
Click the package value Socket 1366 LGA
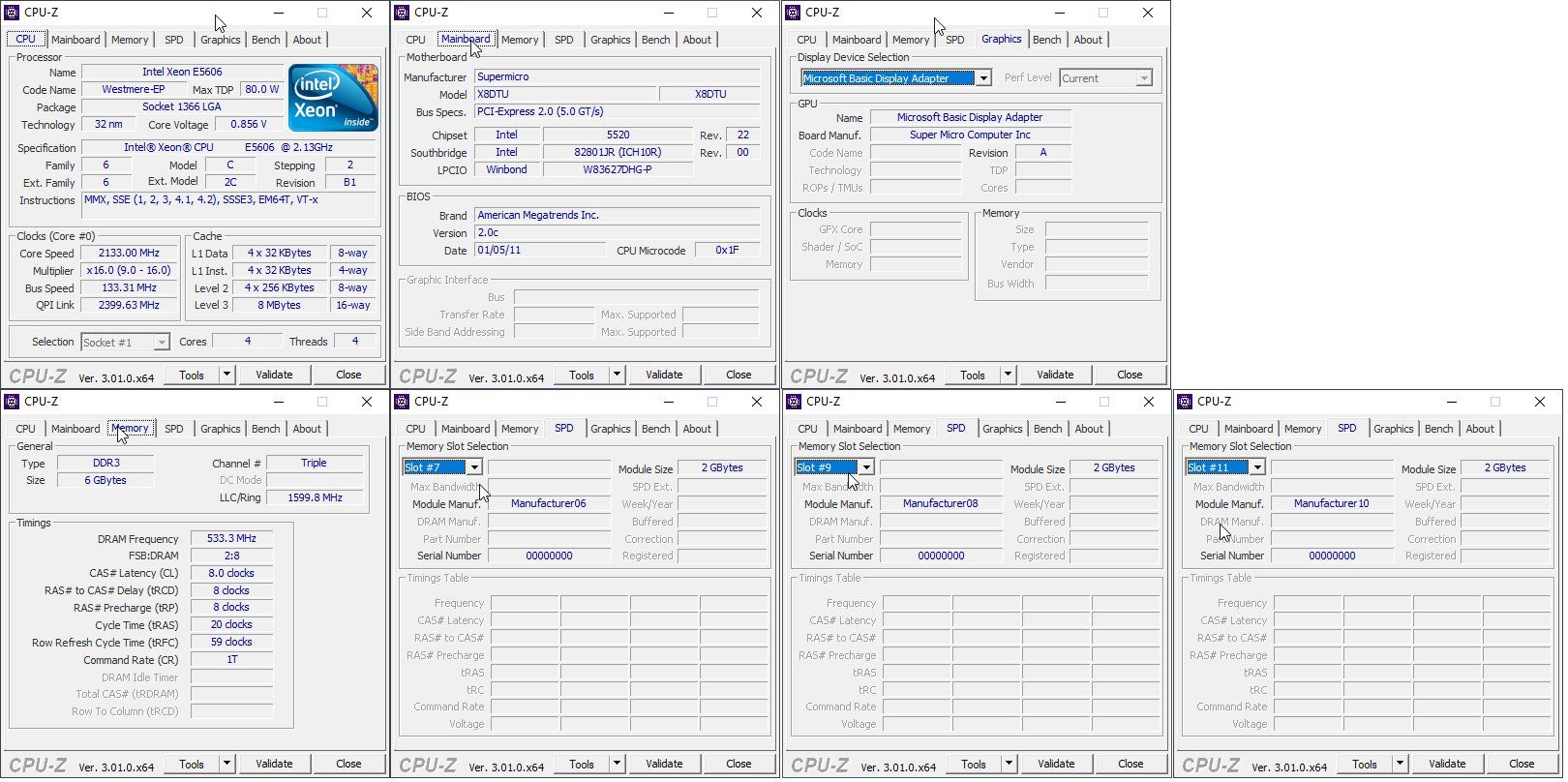(182, 106)
